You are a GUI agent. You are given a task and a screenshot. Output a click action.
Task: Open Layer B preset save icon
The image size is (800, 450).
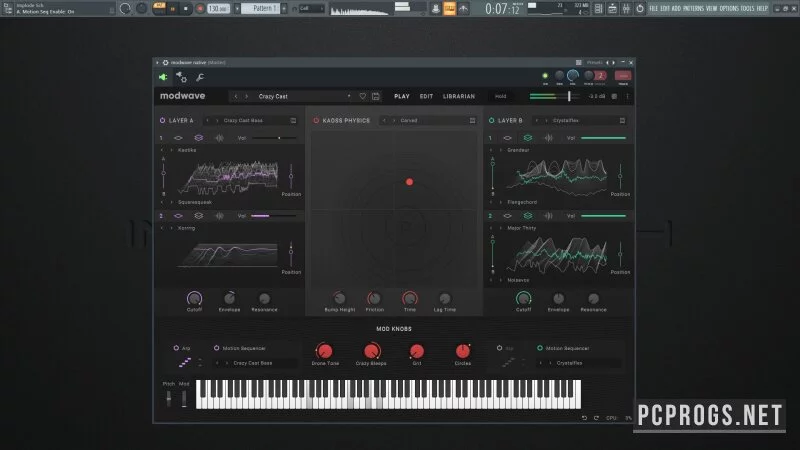tap(622, 120)
